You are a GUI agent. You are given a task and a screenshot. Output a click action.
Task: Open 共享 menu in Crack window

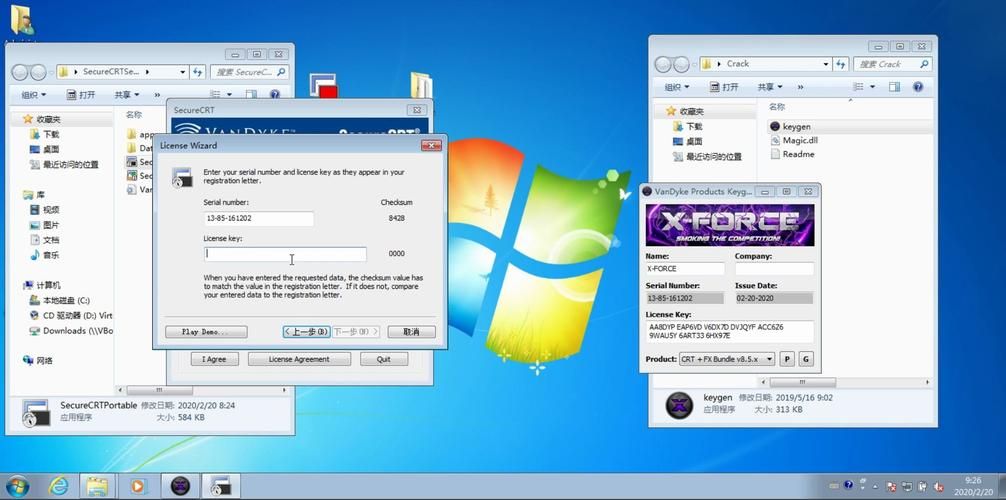[770, 87]
